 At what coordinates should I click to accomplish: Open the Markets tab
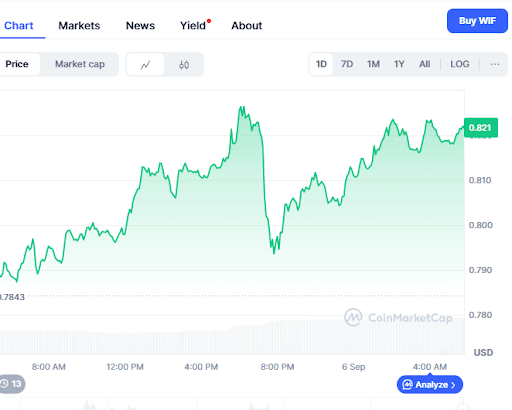click(79, 26)
